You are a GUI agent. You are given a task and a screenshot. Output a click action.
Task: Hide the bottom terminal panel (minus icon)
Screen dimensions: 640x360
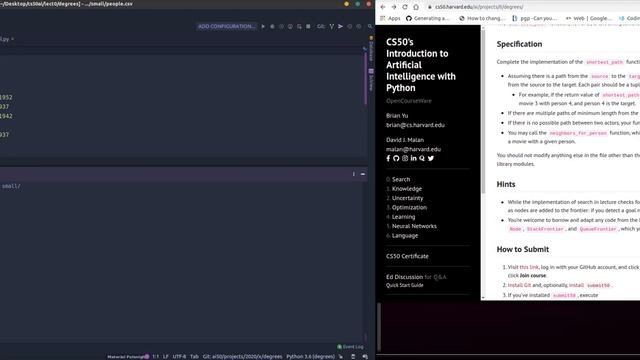click(363, 174)
